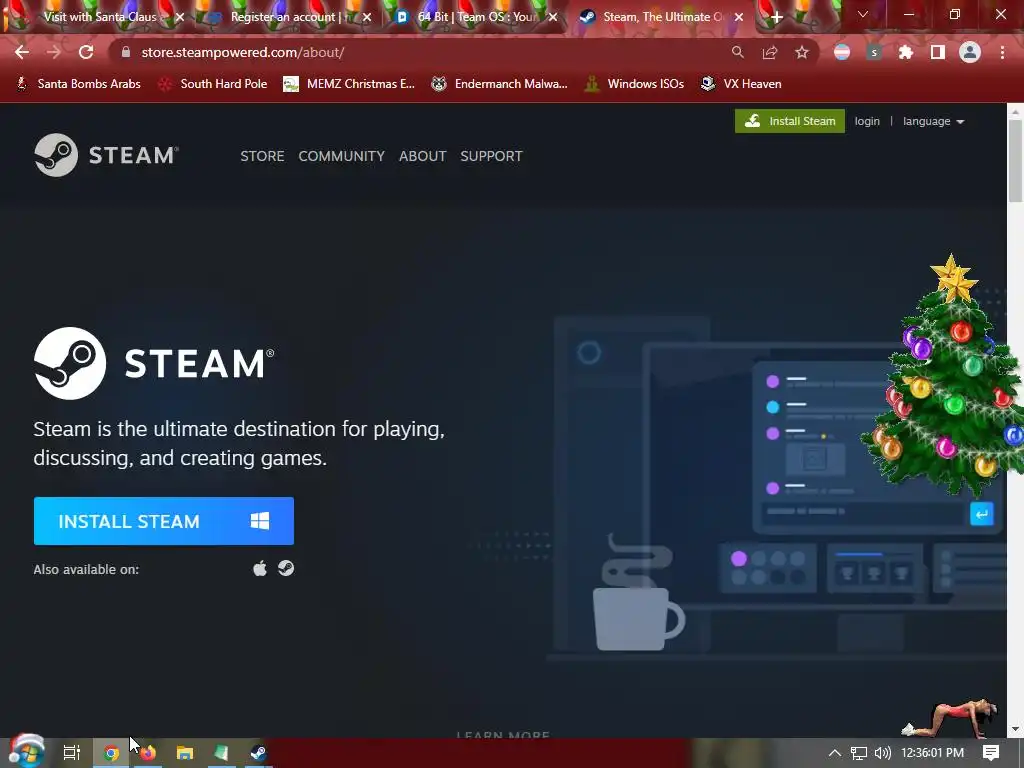Open Chrome's three-dot menu
Screen dimensions: 1024x768
(1002, 52)
